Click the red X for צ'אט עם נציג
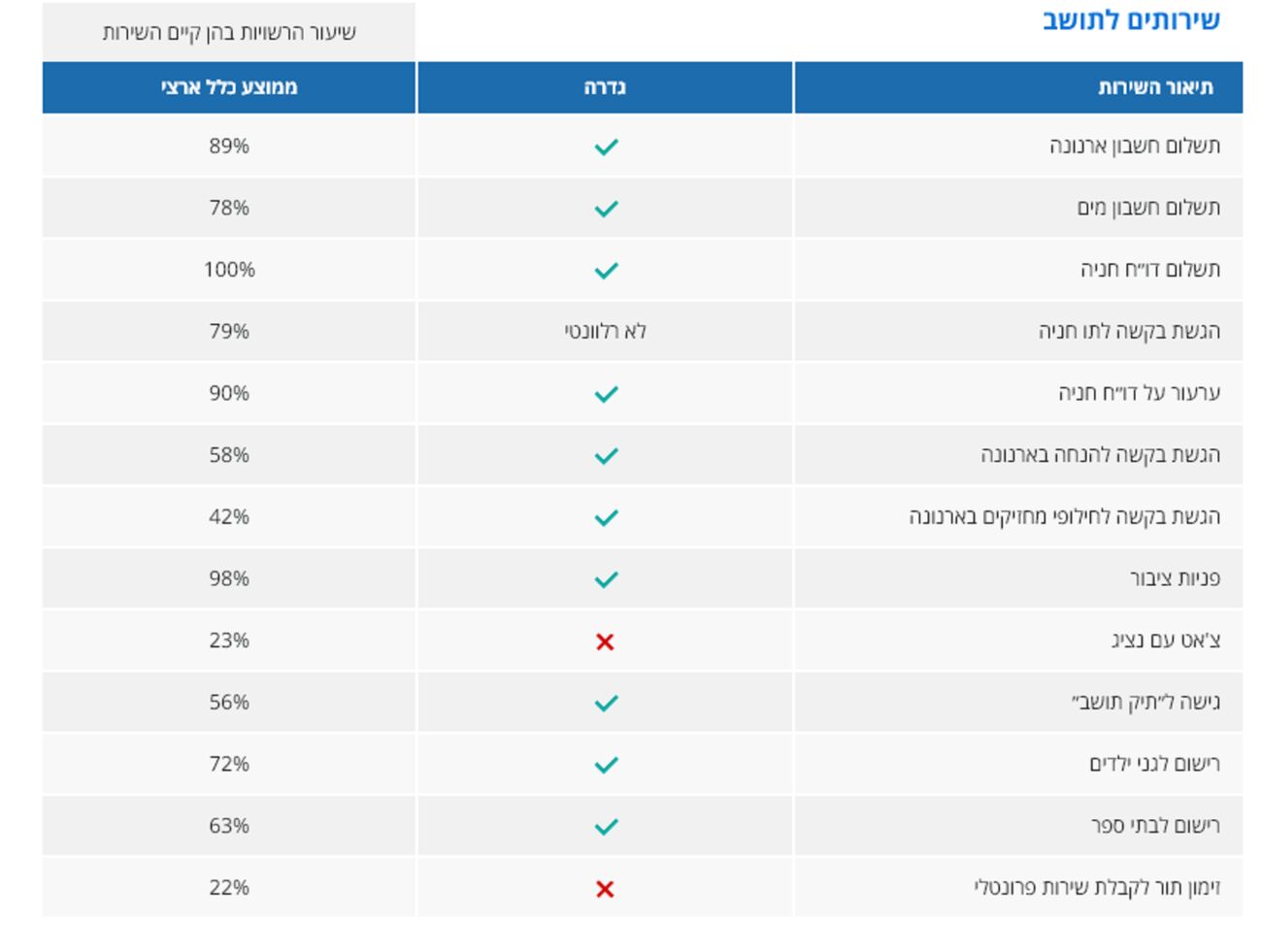 605,641
